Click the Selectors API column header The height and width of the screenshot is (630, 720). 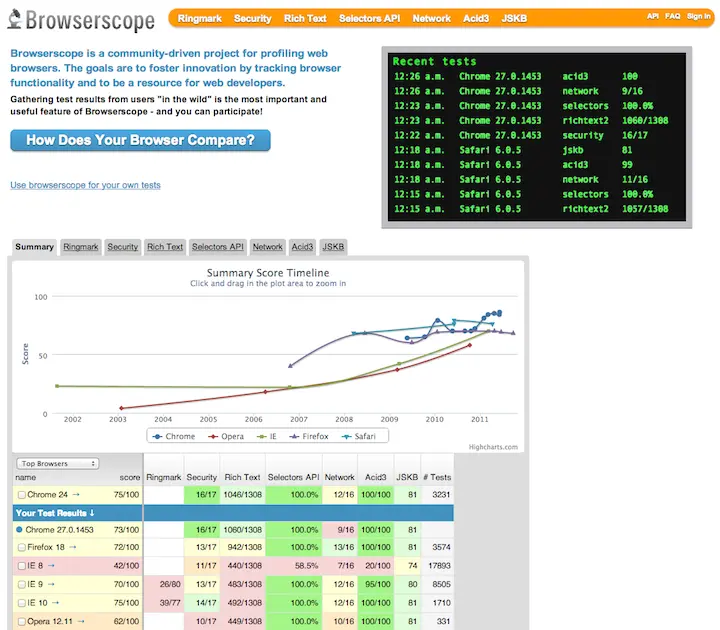coord(293,477)
